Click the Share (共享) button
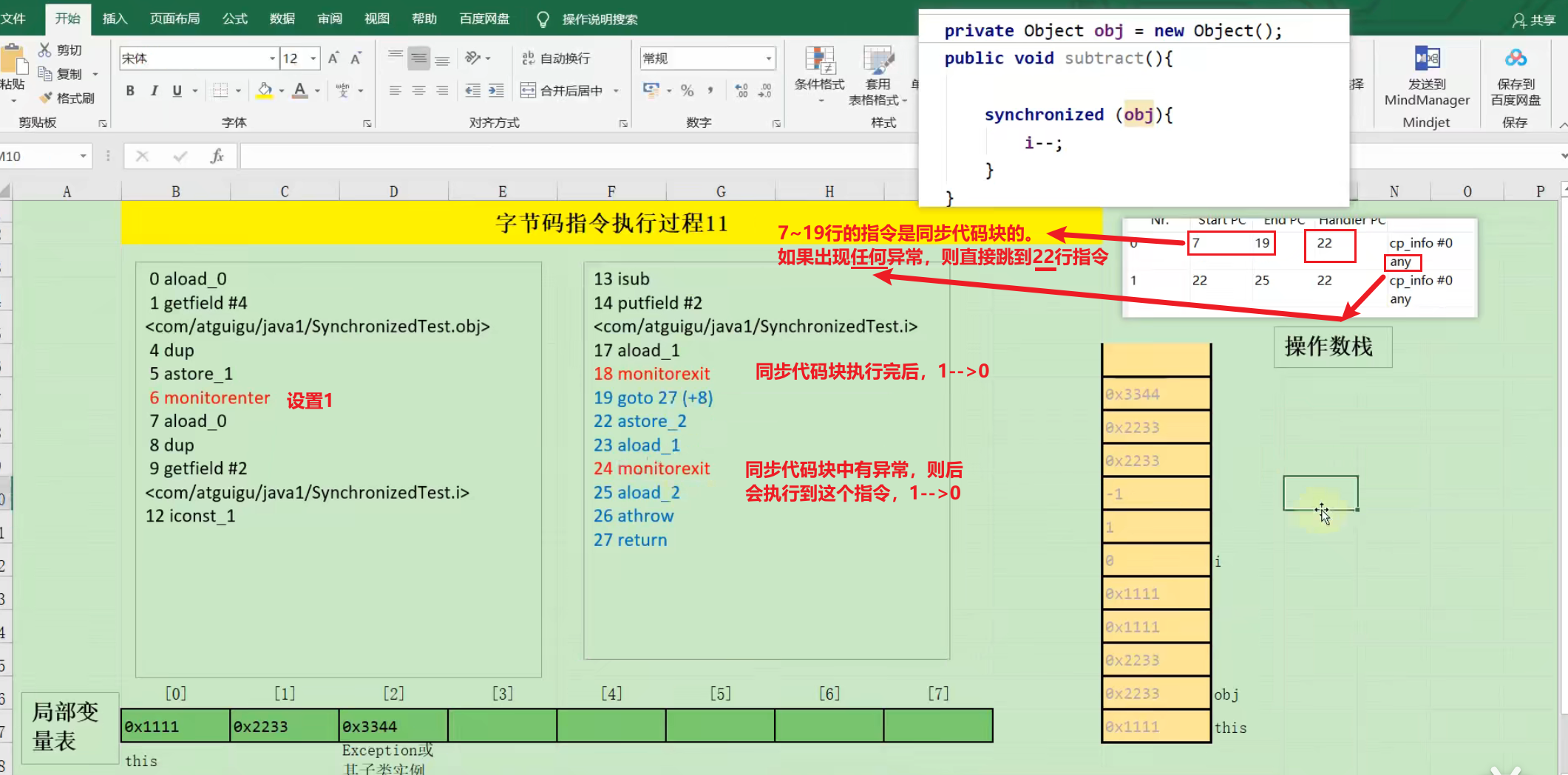Screen dimensions: 1568x775 (x=1534, y=21)
